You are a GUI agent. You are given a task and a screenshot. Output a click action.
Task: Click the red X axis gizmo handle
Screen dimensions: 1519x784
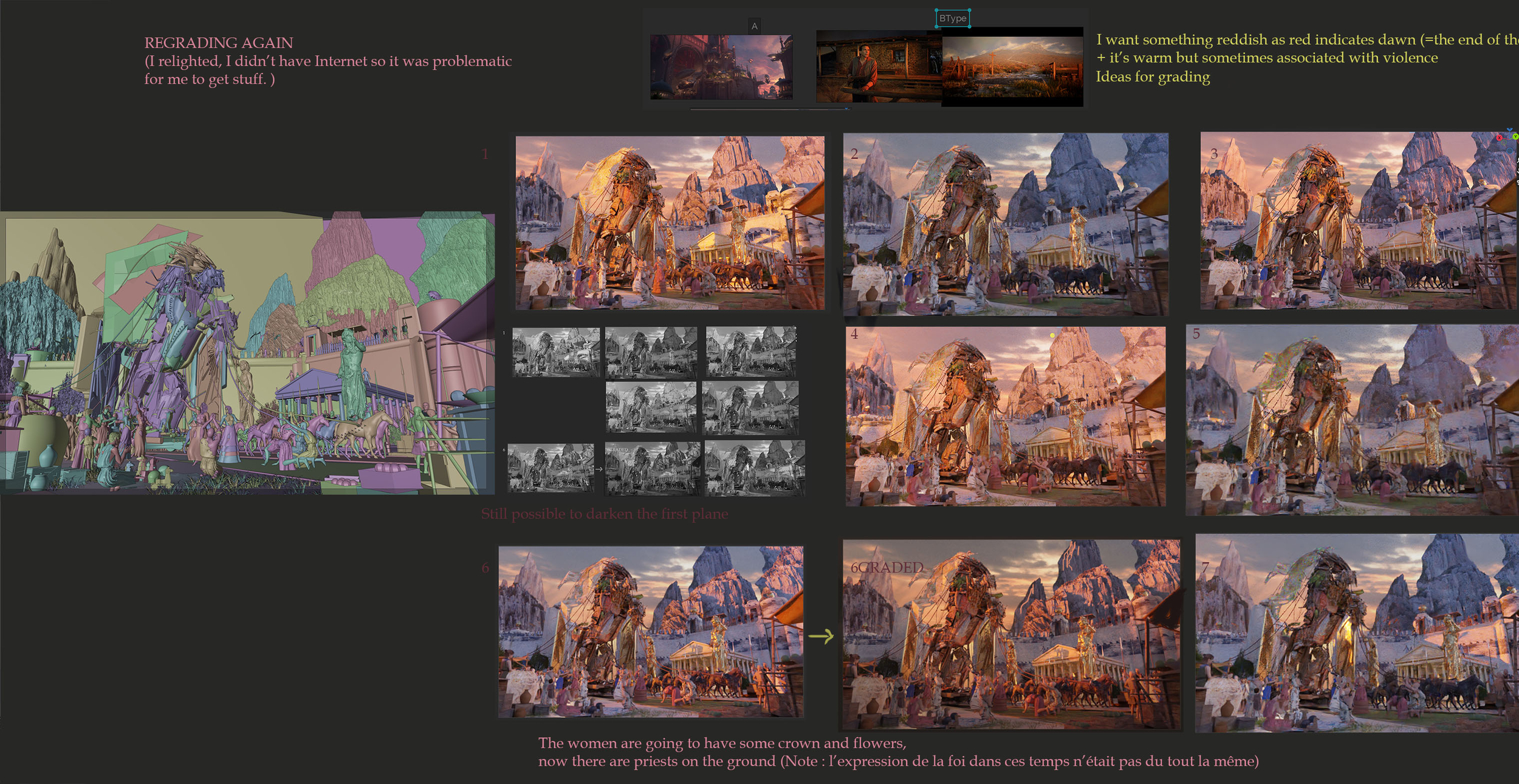click(x=1500, y=138)
